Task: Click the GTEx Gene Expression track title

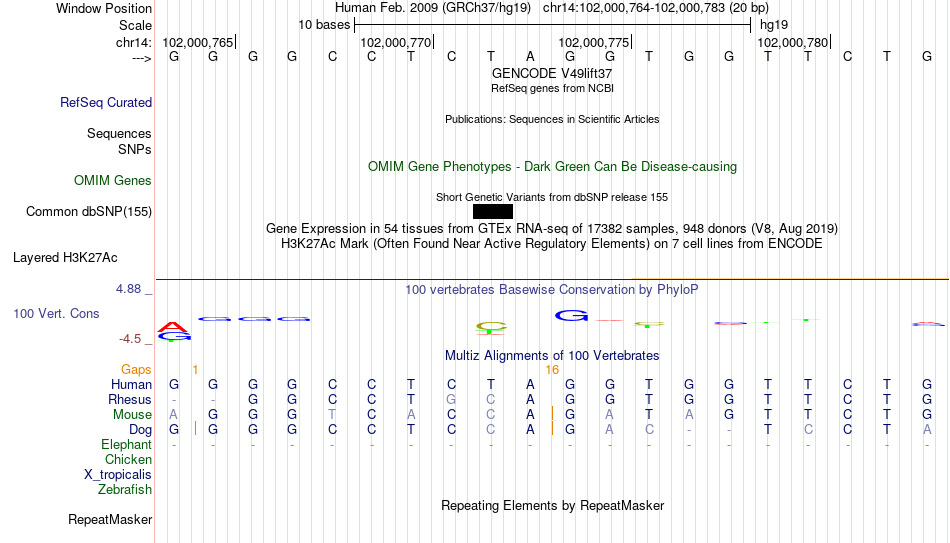Action: click(x=552, y=228)
